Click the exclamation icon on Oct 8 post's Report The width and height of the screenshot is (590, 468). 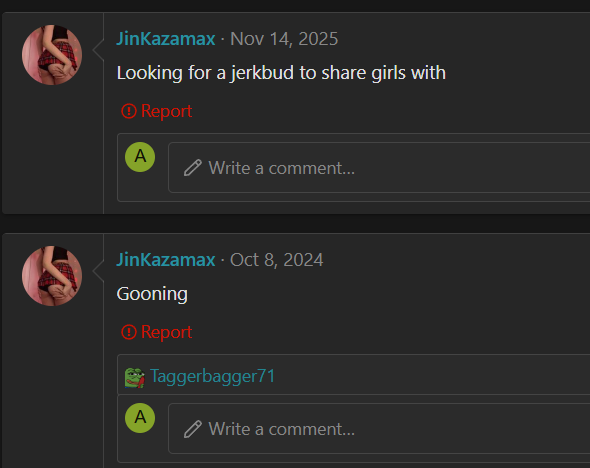(x=129, y=332)
